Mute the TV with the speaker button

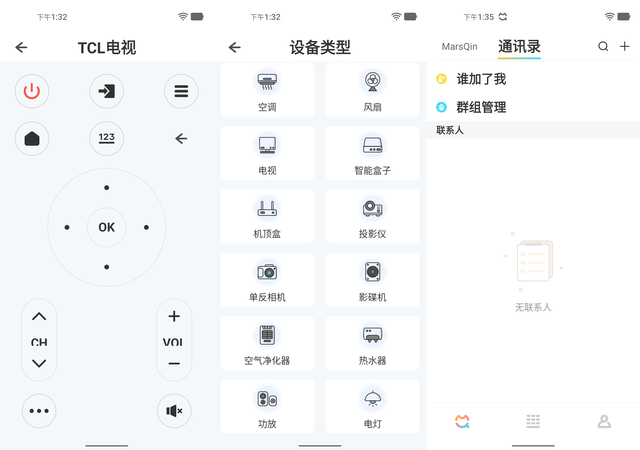[174, 411]
